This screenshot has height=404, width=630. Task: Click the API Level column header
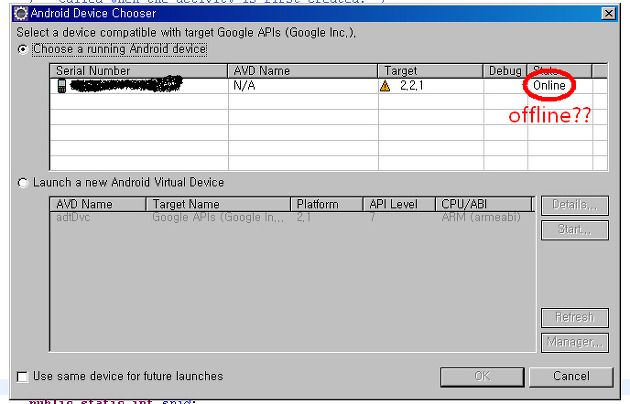click(399, 204)
